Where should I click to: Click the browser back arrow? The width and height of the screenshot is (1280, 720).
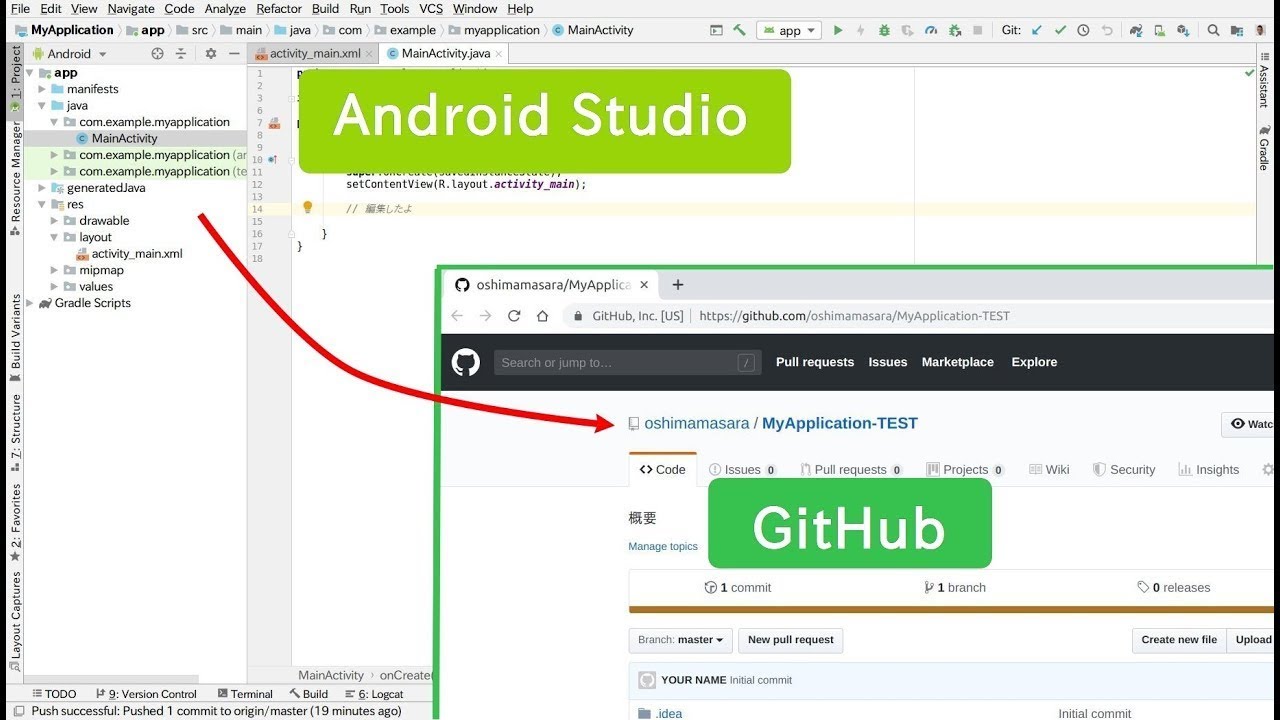tap(457, 316)
